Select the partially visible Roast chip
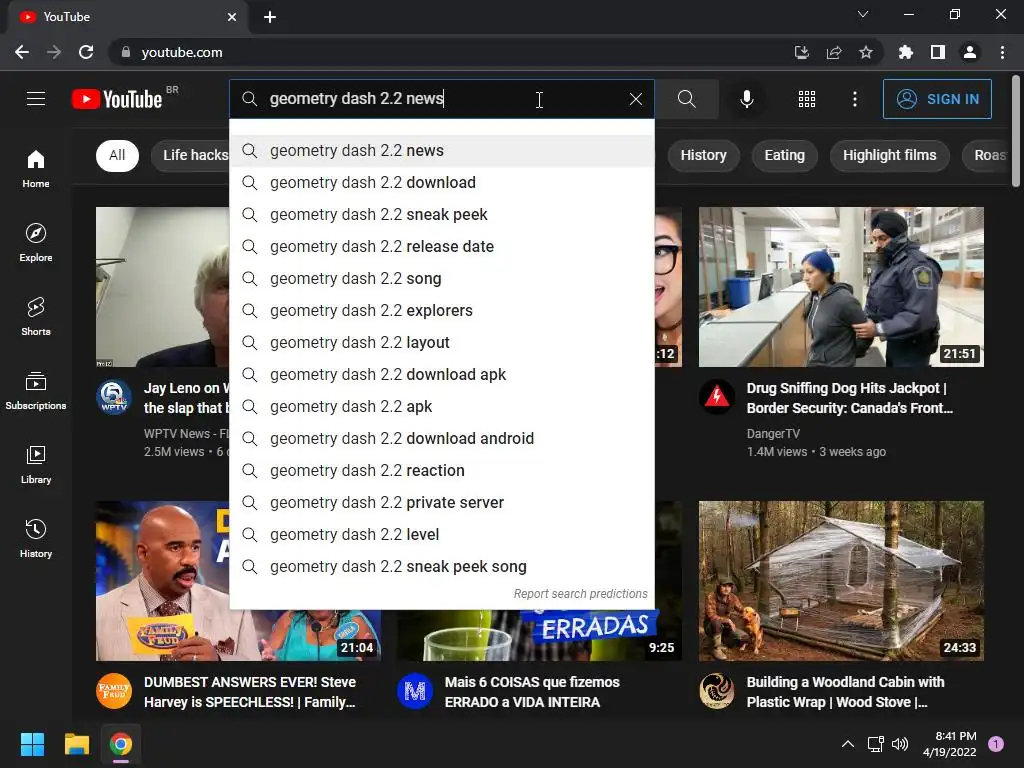The height and width of the screenshot is (768, 1024). [986, 155]
